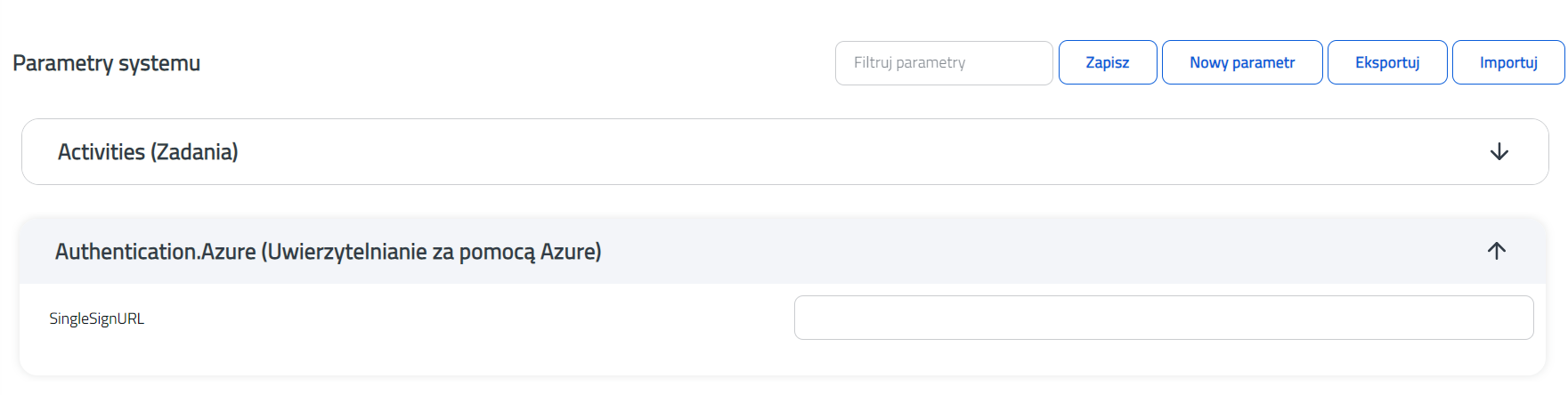Choose Eksportuj to export parameters

1386,63
